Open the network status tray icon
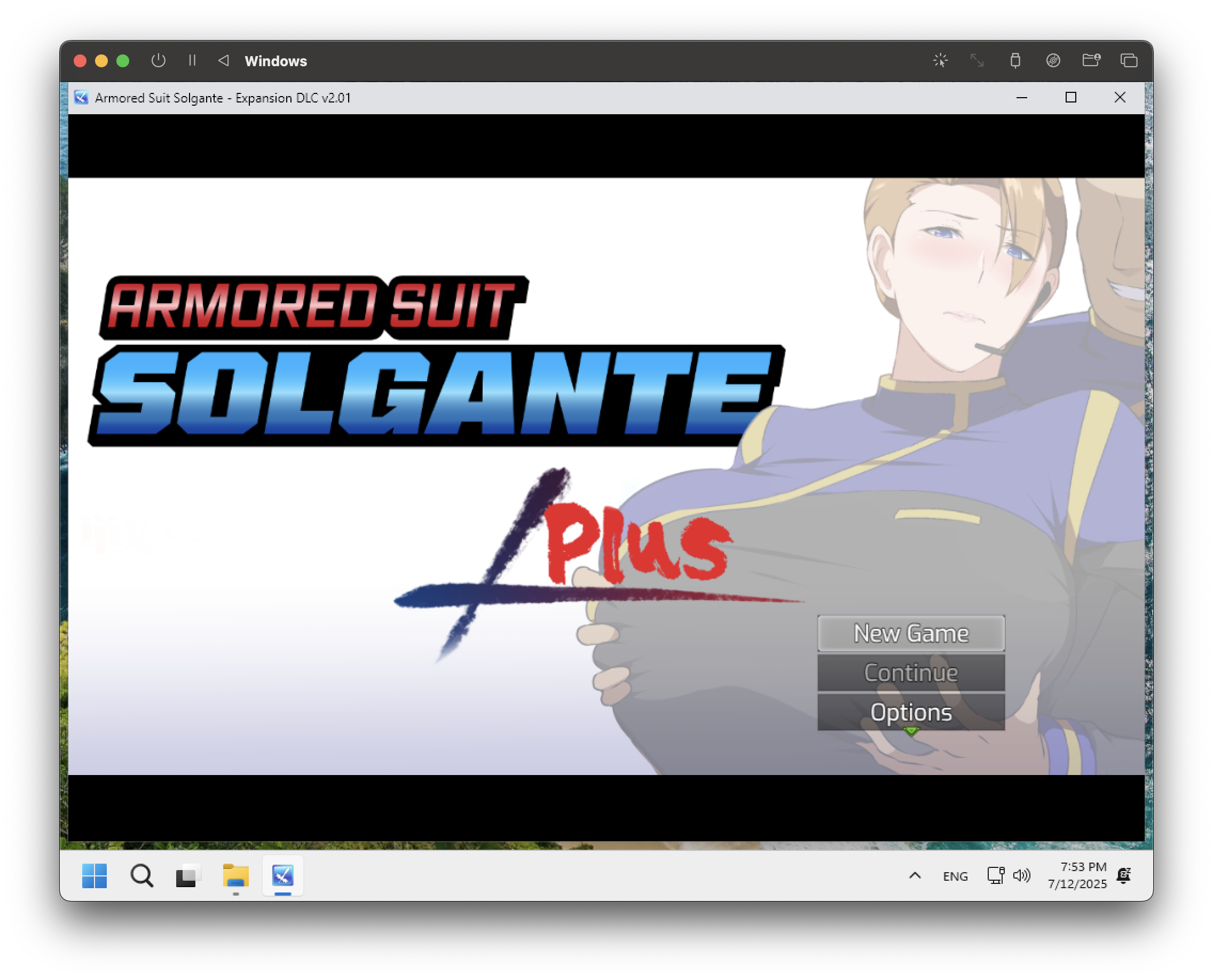 coord(996,875)
